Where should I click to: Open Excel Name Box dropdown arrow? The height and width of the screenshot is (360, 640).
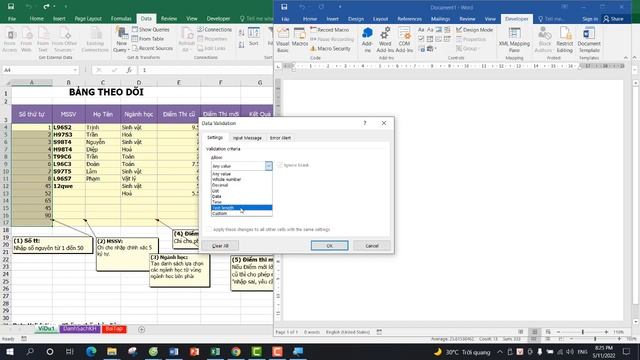(75, 70)
